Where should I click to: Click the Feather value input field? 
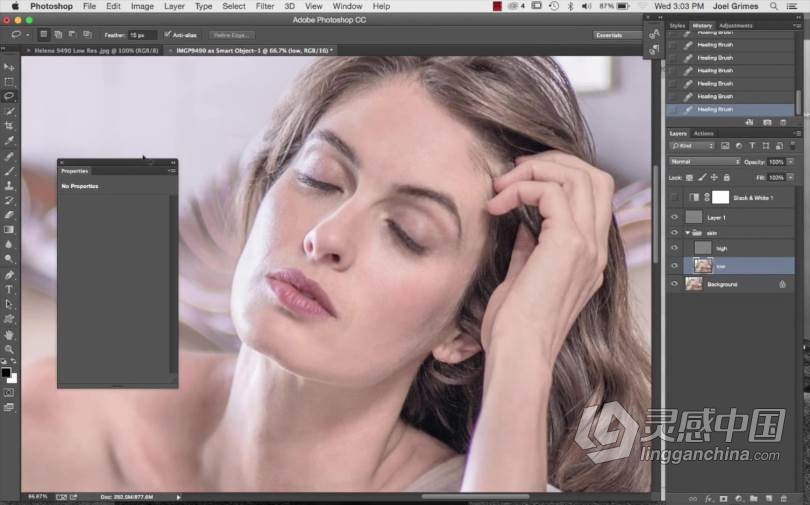142,35
